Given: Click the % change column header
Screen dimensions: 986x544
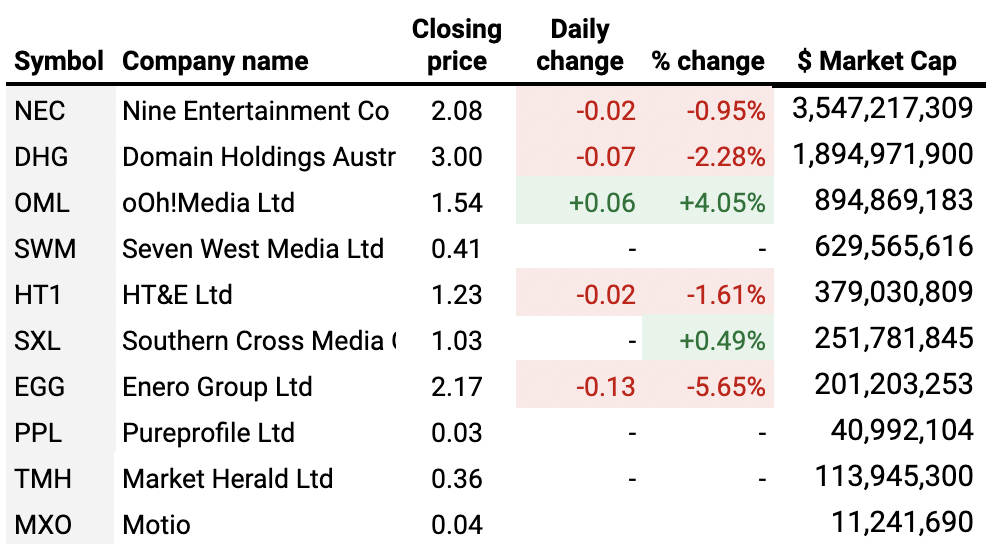Looking at the screenshot, I should coord(708,62).
